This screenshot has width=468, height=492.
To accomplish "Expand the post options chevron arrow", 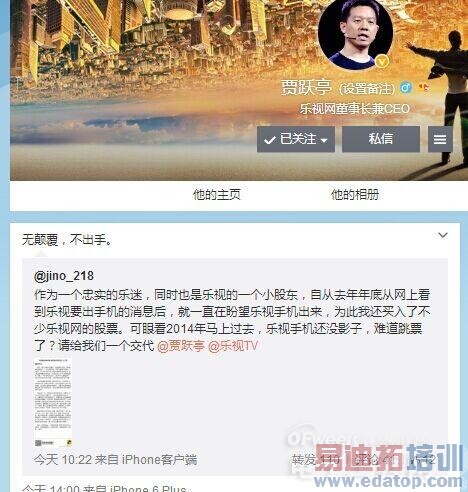I will 443,235.
